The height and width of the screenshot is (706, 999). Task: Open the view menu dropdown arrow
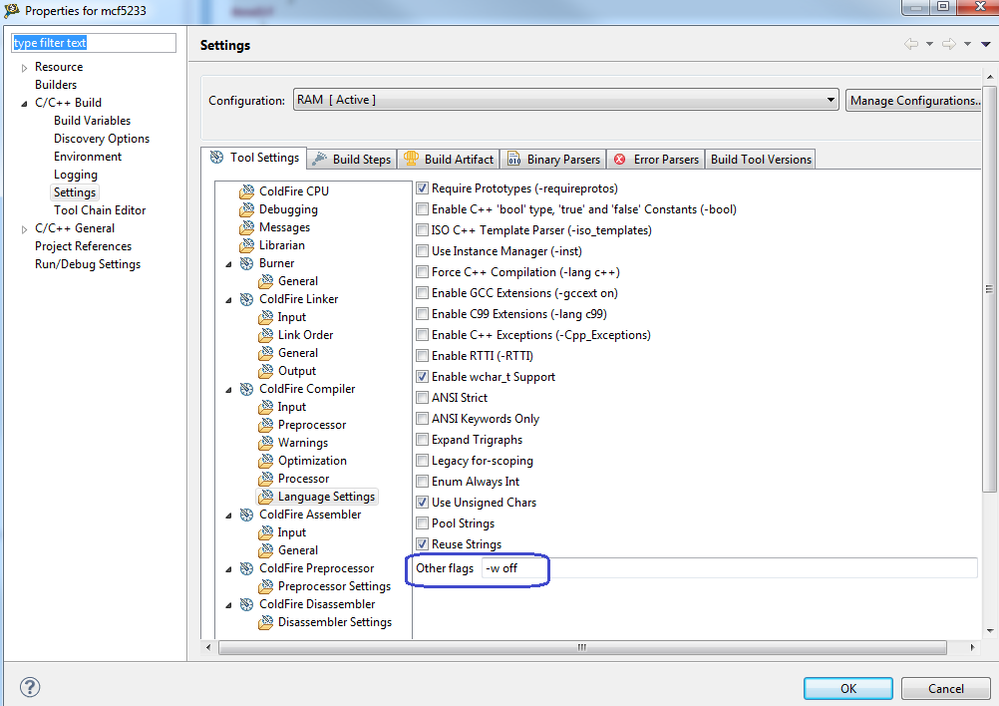(986, 44)
